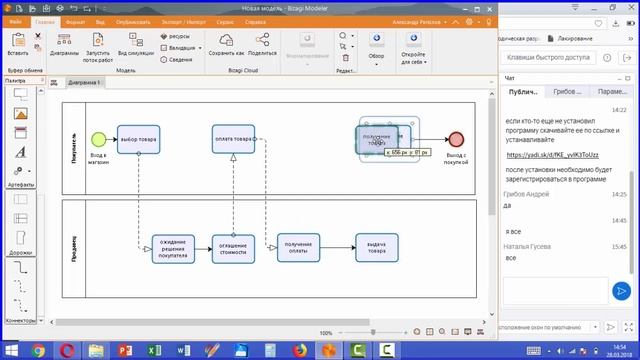Select the Image artifact in the palette

[x=20, y=113]
